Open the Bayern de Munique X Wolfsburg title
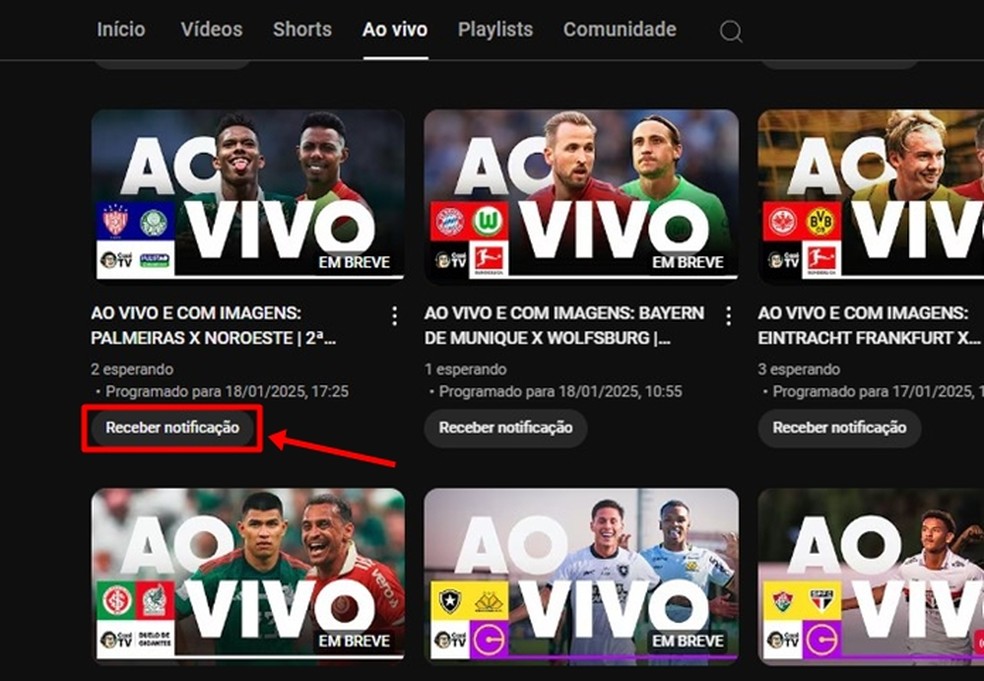This screenshot has height=681, width=984. pyautogui.click(x=563, y=322)
